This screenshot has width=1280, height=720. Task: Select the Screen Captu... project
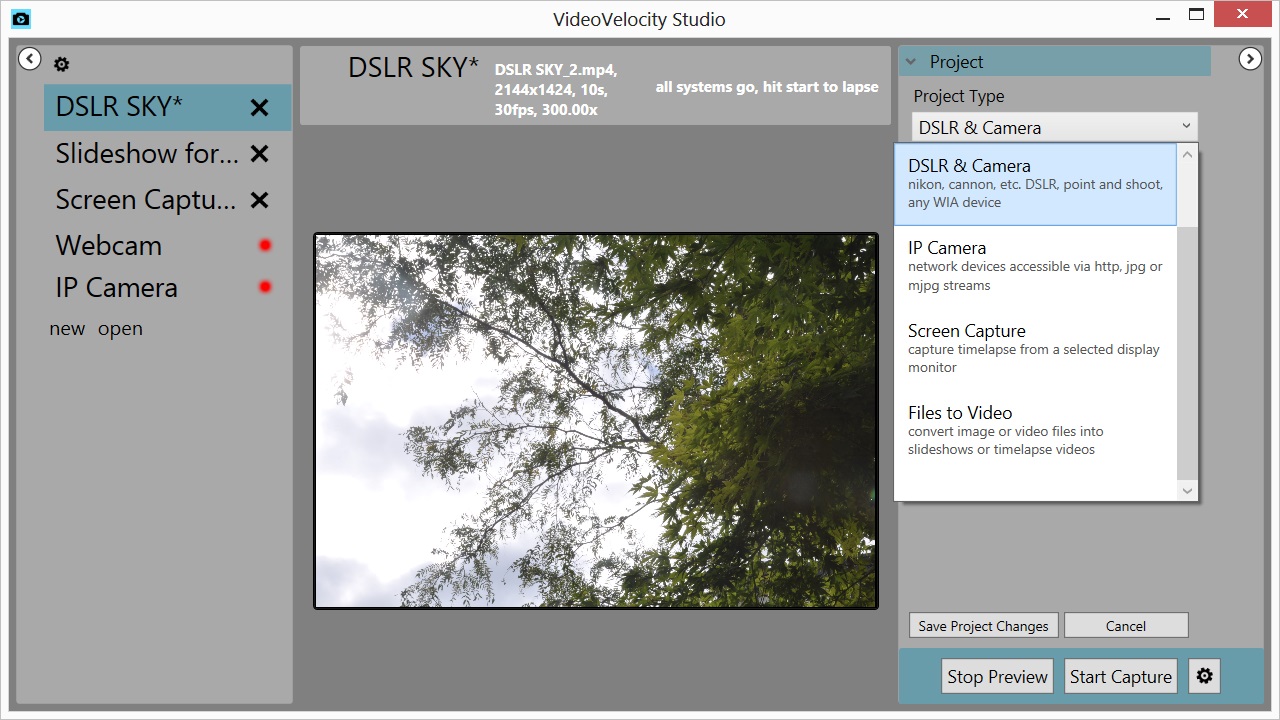point(167,200)
